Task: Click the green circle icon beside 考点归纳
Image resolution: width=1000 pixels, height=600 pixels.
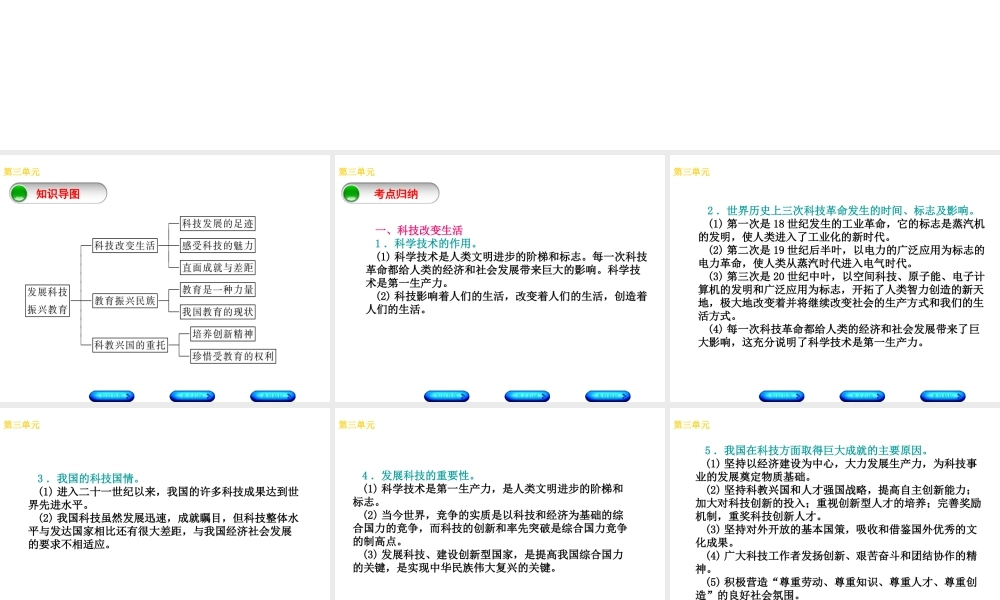Action: point(351,193)
